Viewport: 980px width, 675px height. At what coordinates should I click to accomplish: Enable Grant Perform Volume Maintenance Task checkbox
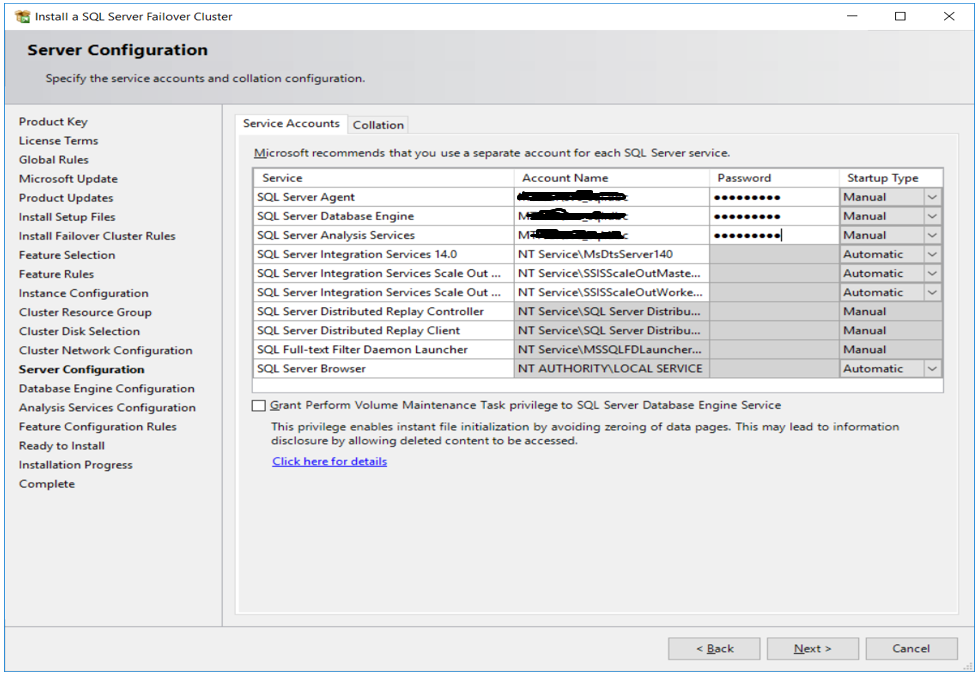[x=259, y=406]
